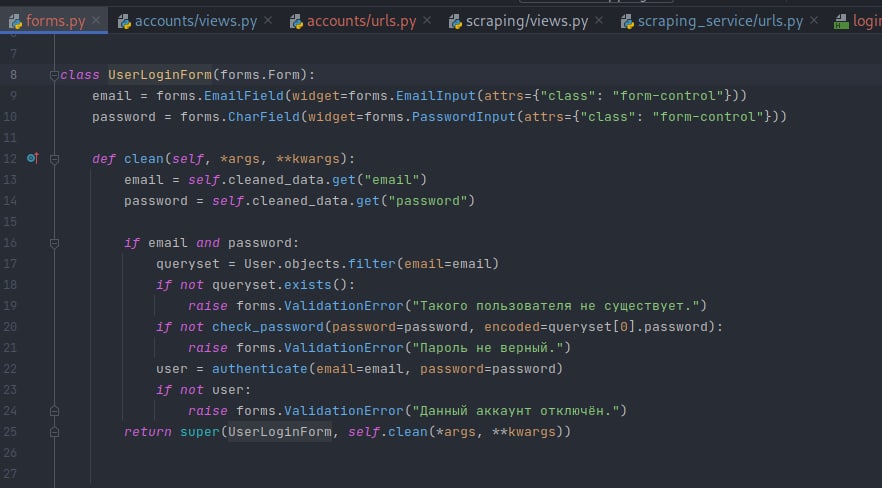Open the scraping/views.py tab
Image resolution: width=882 pixels, height=488 pixels.
[x=526, y=21]
